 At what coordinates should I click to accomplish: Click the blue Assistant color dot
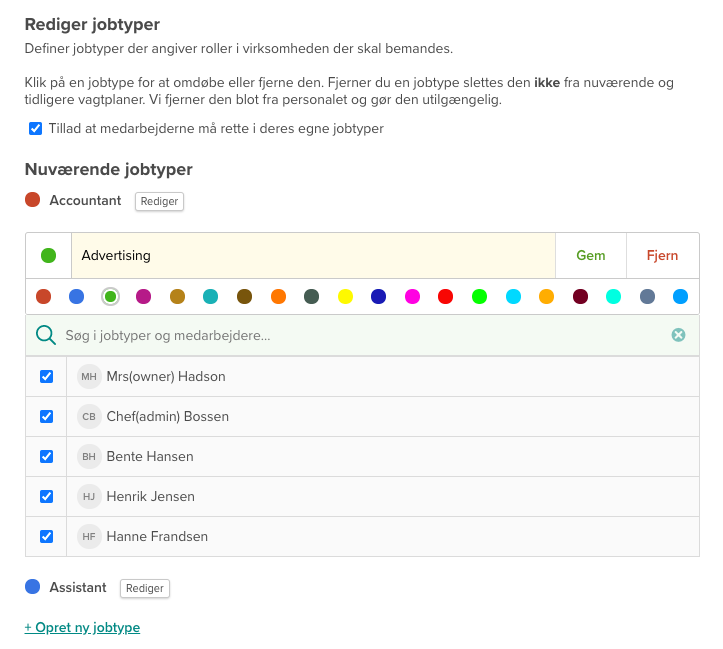pyautogui.click(x=33, y=587)
